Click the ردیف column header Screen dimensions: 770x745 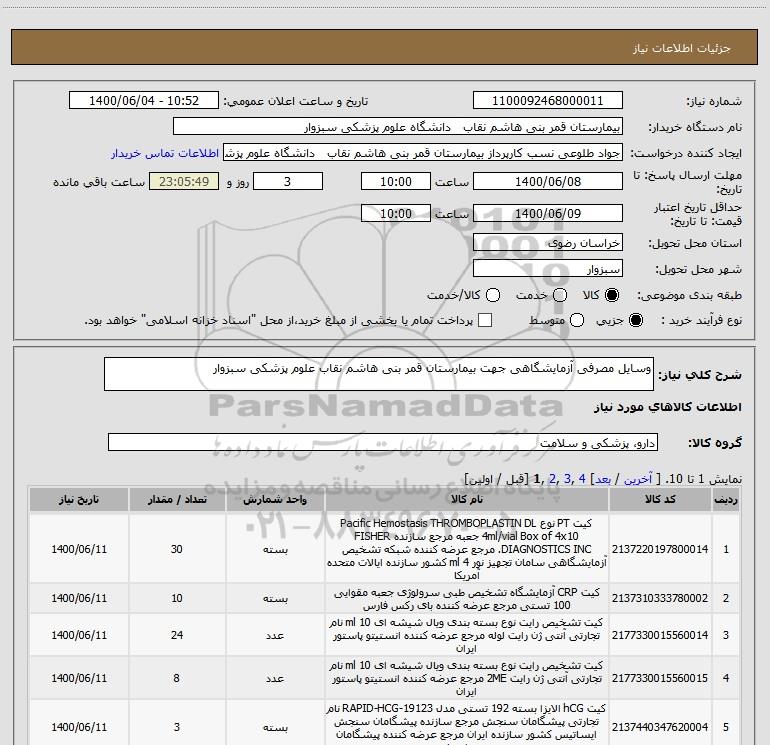726,499
